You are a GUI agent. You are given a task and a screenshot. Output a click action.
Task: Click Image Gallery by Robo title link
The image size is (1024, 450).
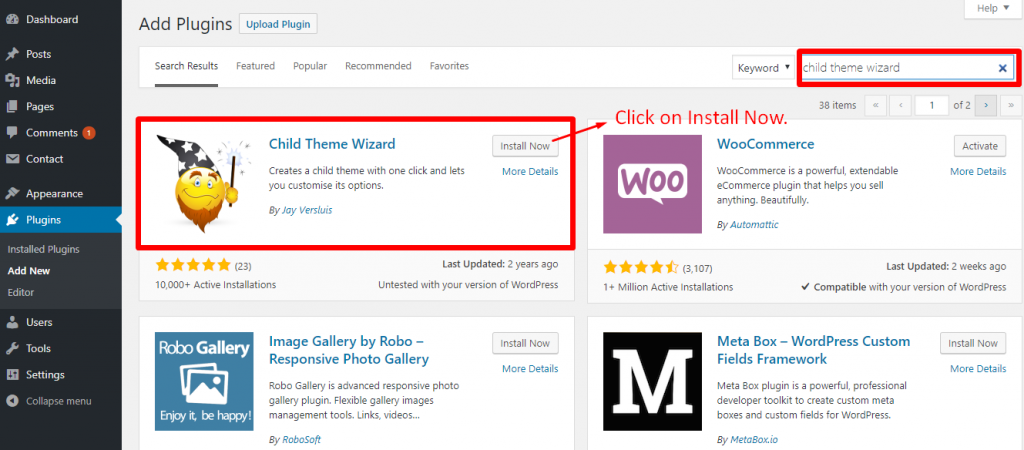pyautogui.click(x=349, y=350)
